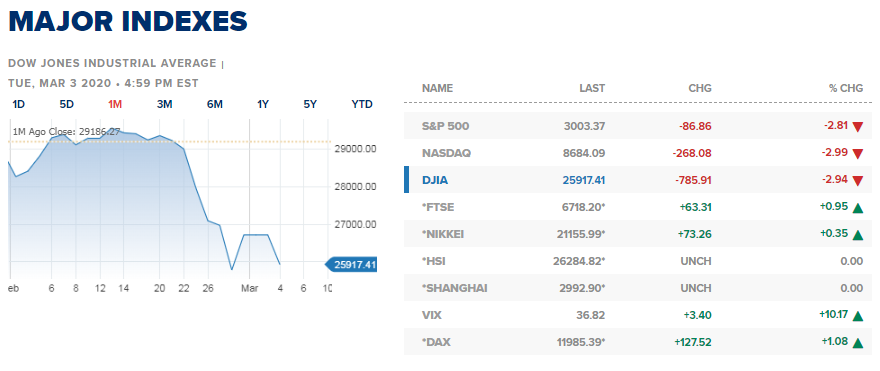The width and height of the screenshot is (880, 371).
Task: Select the 3M chart range
Action: coord(164,104)
